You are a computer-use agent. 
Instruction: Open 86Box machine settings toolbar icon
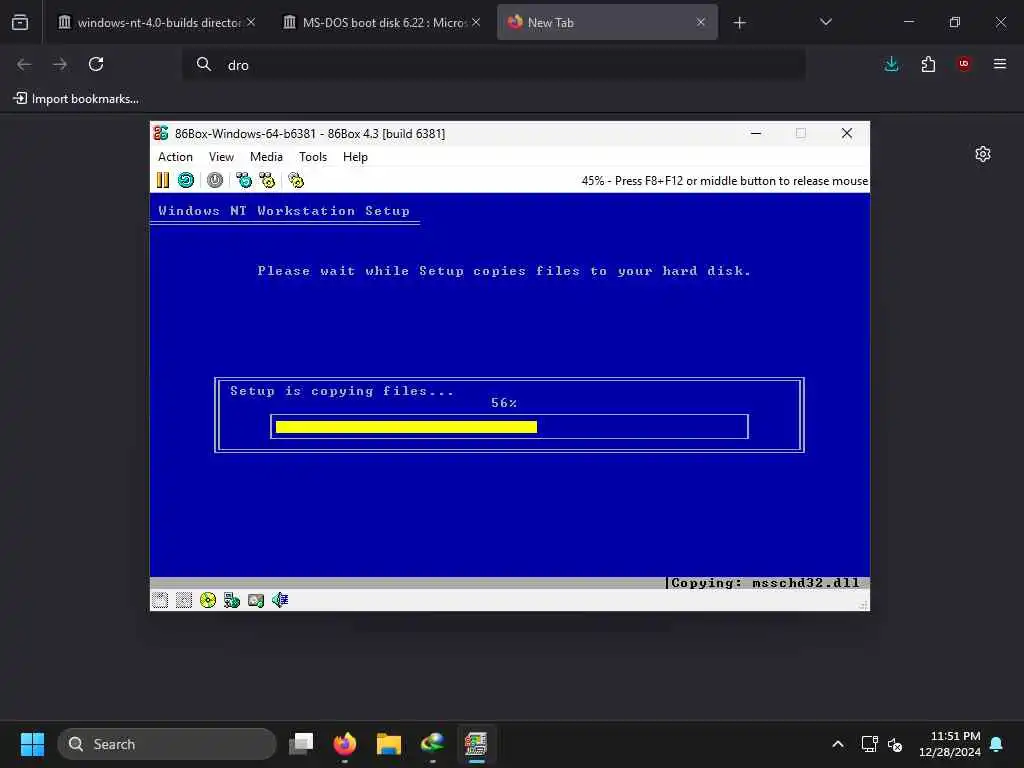[x=296, y=180]
